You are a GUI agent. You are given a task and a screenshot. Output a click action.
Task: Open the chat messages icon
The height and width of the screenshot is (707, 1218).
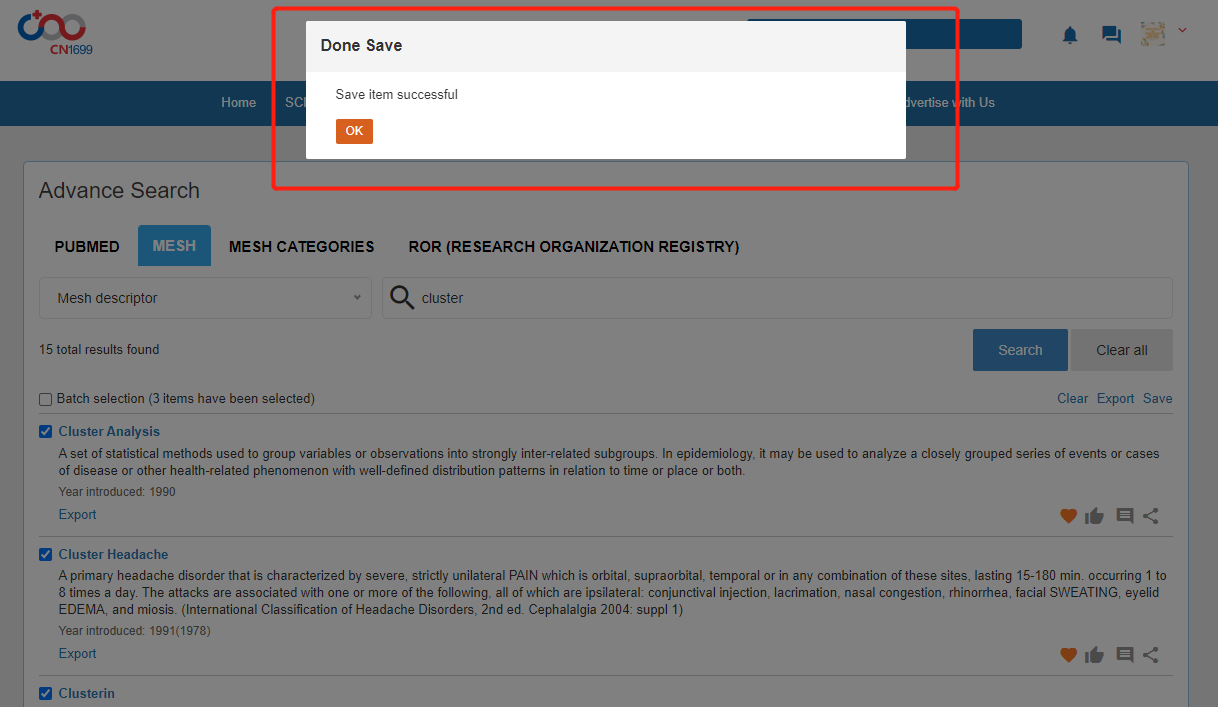click(x=1111, y=35)
